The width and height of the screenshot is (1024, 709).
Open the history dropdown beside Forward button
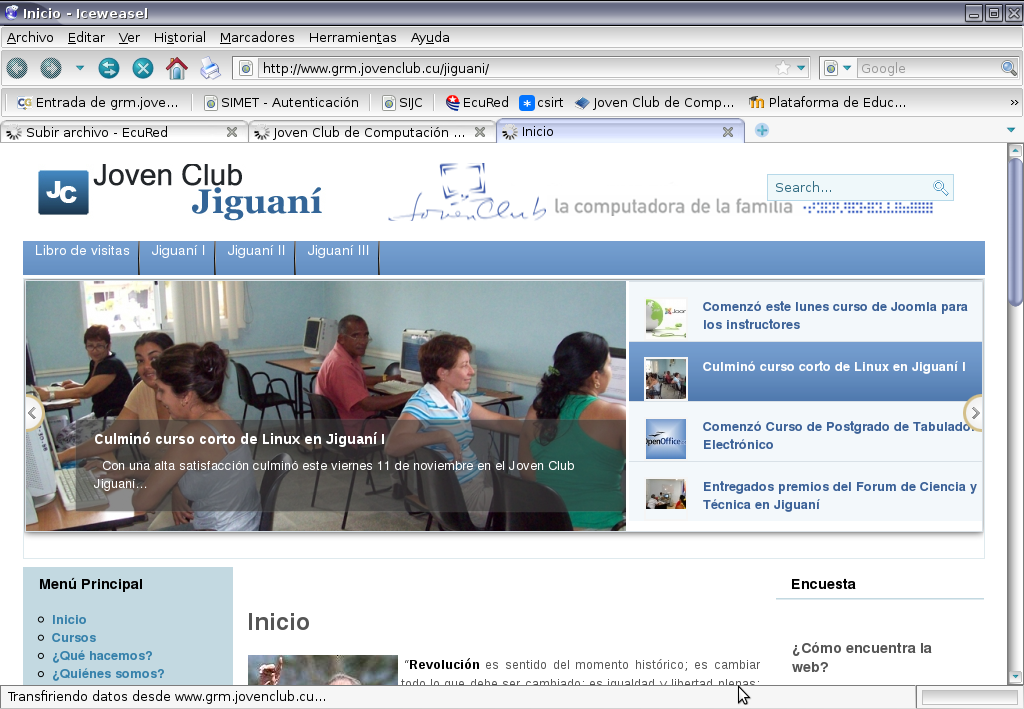[80, 68]
